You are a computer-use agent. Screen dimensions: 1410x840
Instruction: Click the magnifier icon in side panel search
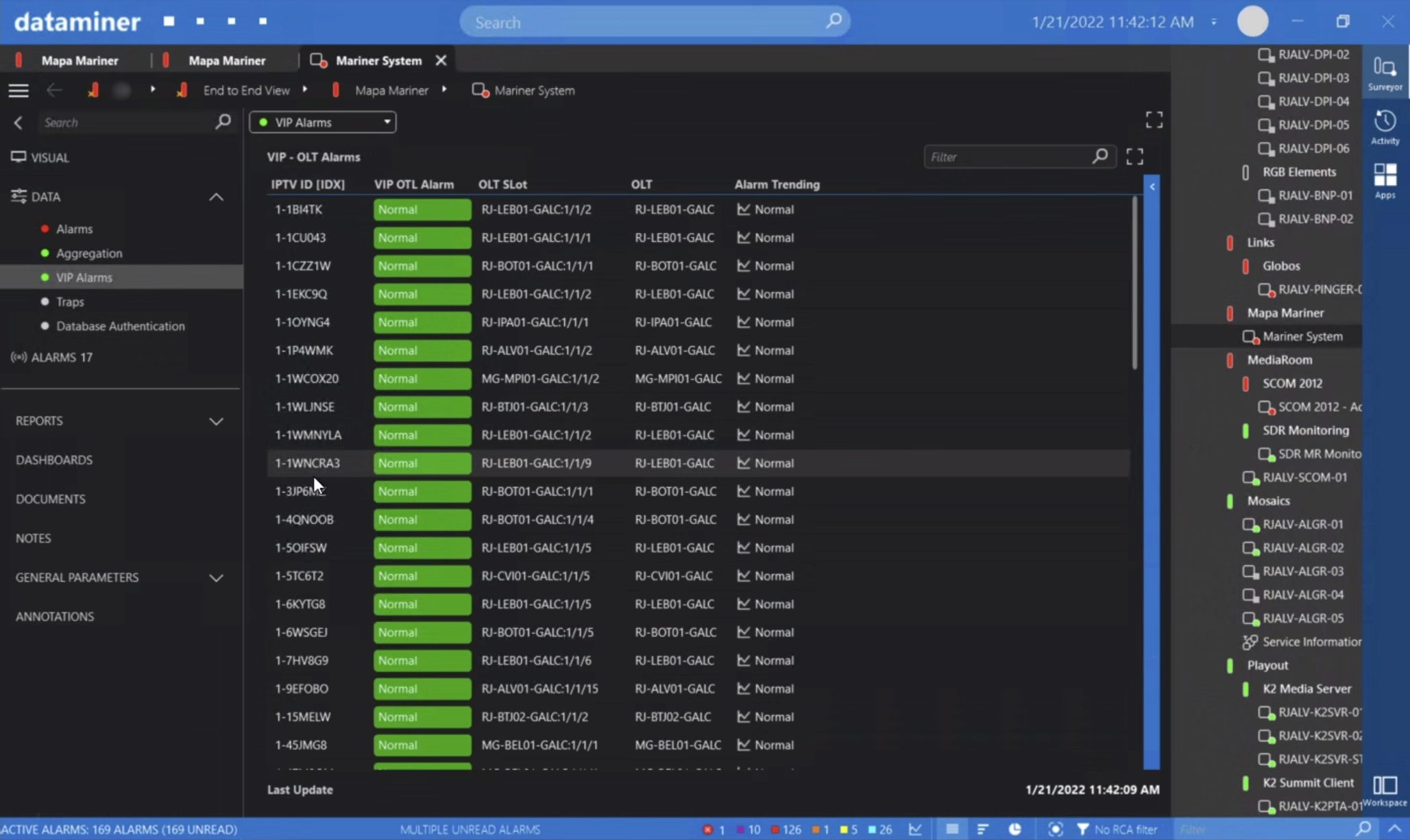pos(223,122)
